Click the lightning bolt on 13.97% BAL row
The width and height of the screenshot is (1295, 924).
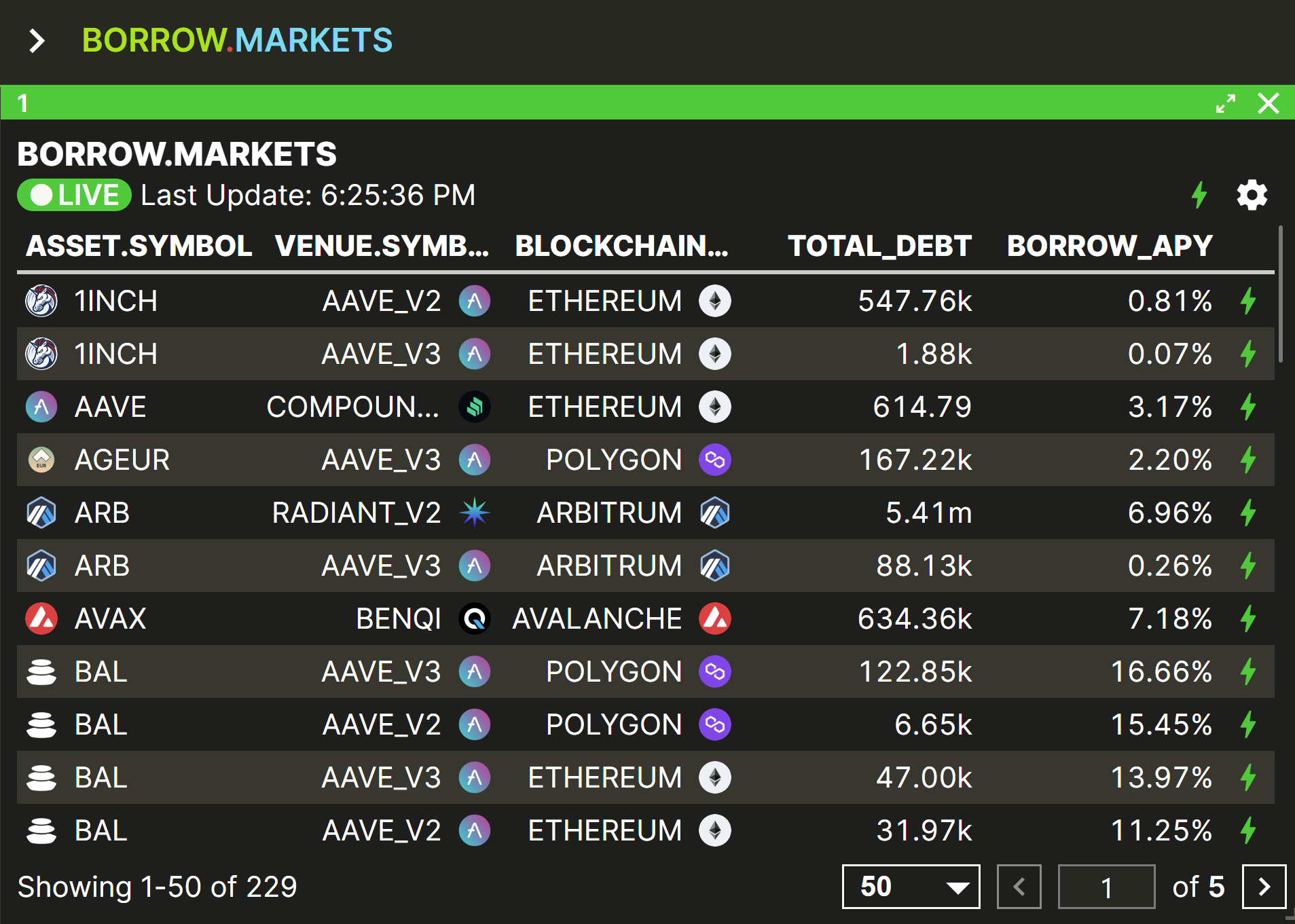(x=1248, y=777)
